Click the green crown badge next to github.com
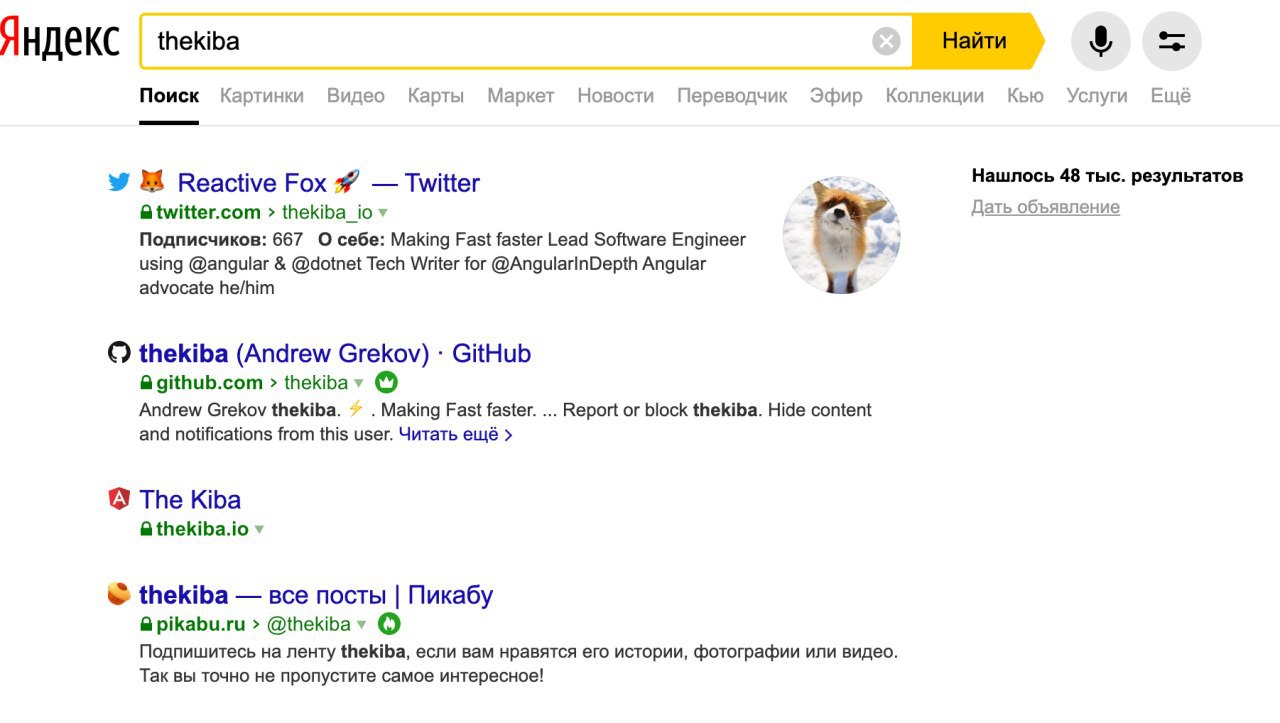The height and width of the screenshot is (723, 1280). (386, 382)
